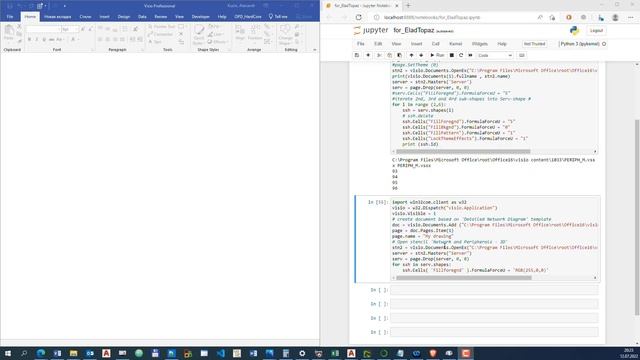Select the Visio Review tab
The height and width of the screenshot is (360, 640).
coord(160,17)
